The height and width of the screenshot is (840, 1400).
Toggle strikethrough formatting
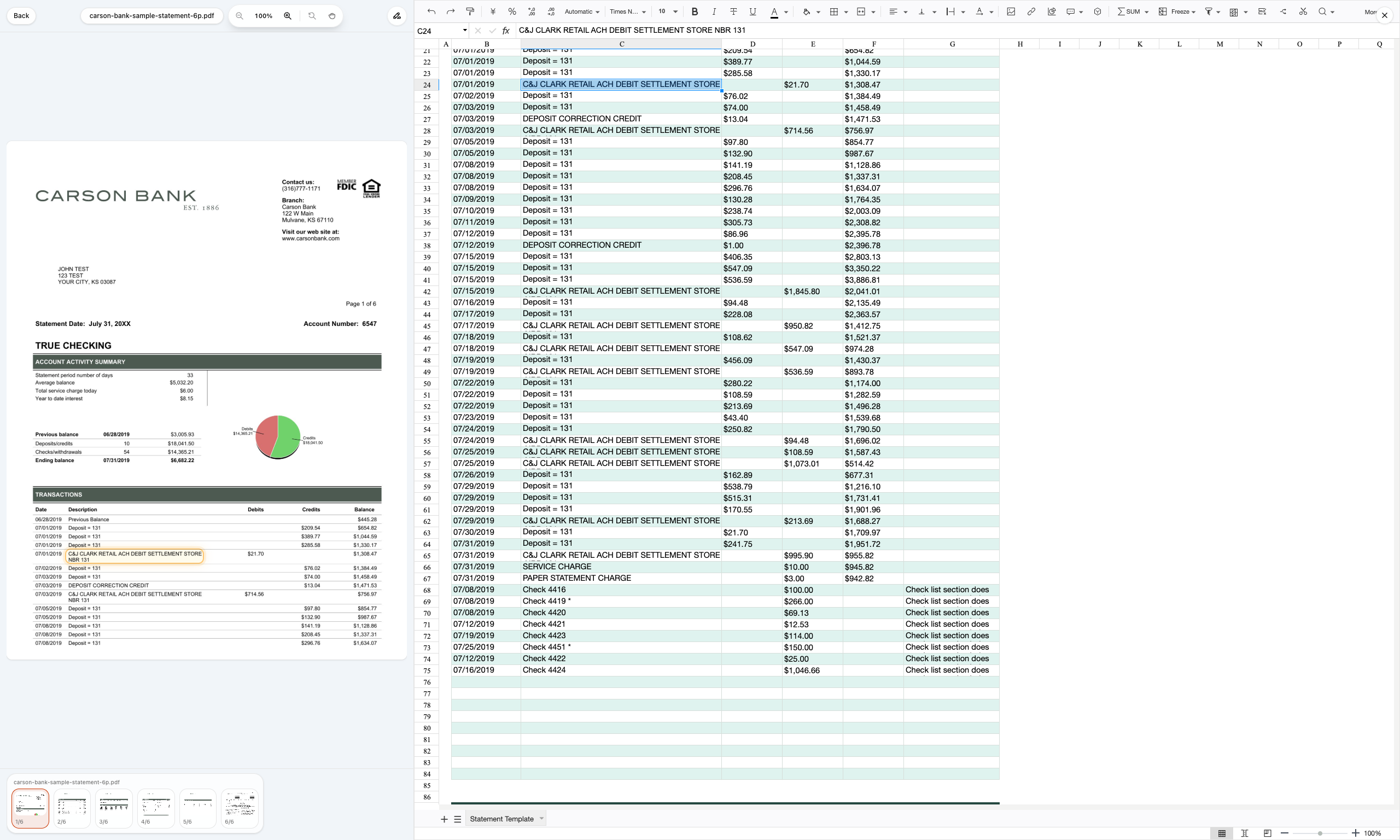pyautogui.click(x=733, y=11)
